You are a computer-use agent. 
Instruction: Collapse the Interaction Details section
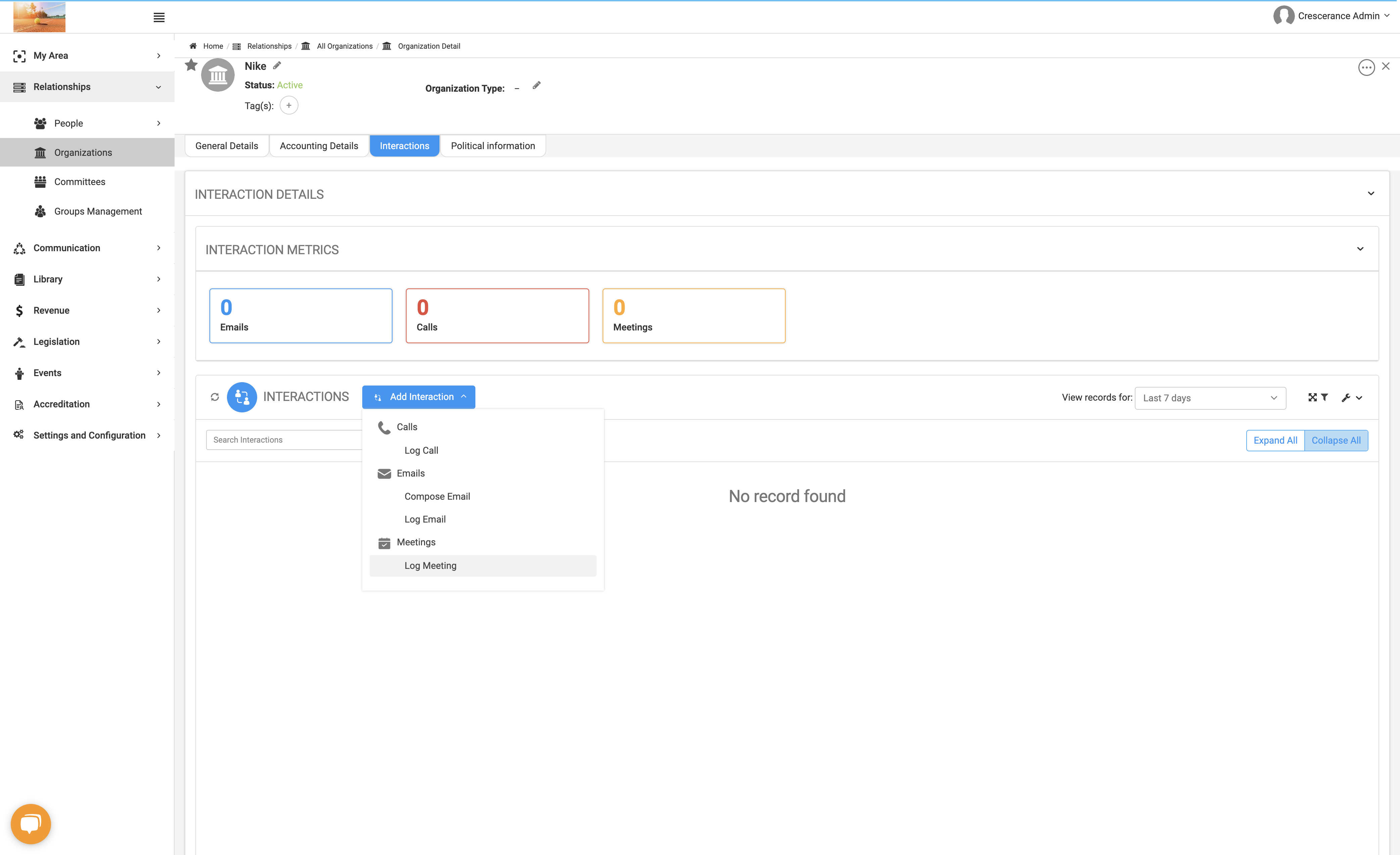pyautogui.click(x=1370, y=194)
